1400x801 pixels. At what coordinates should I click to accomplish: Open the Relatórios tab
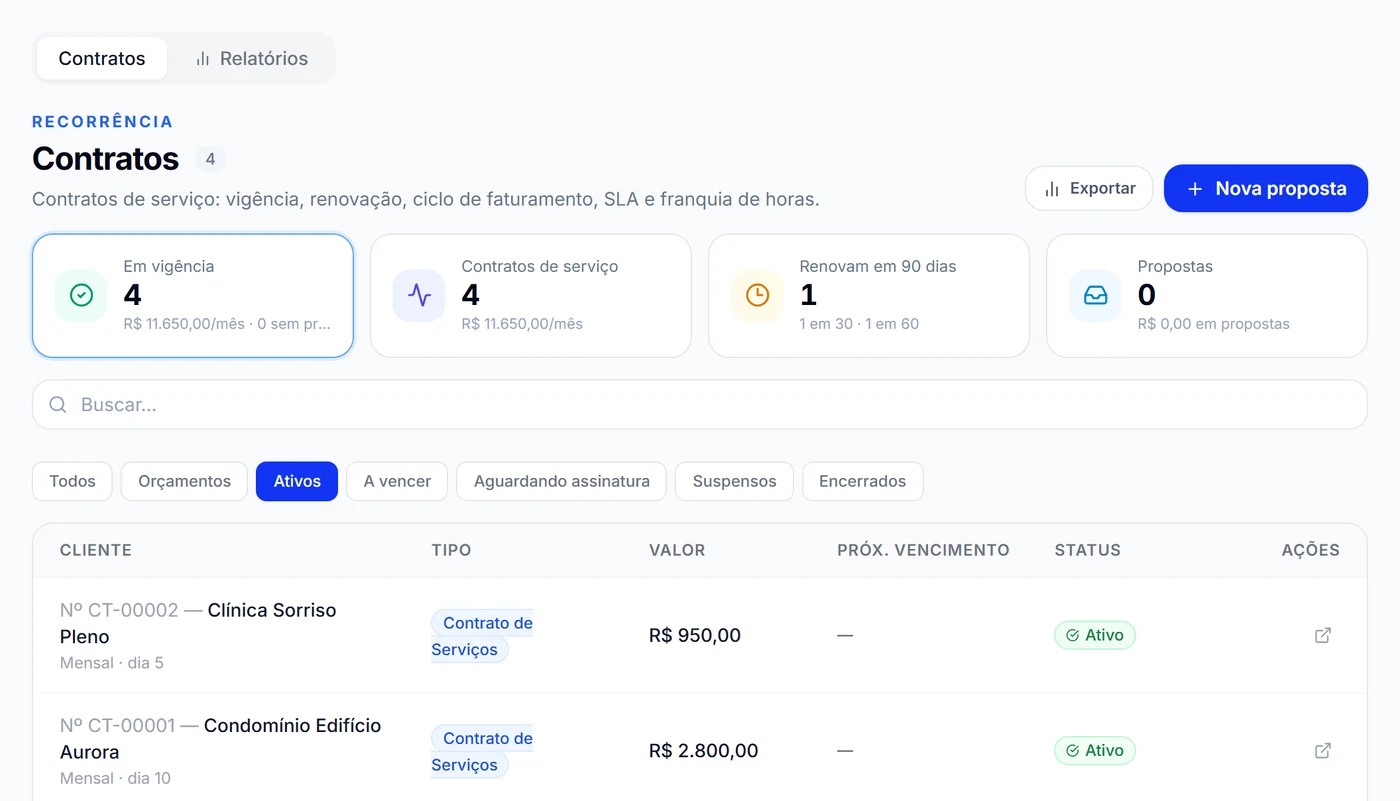tap(251, 58)
